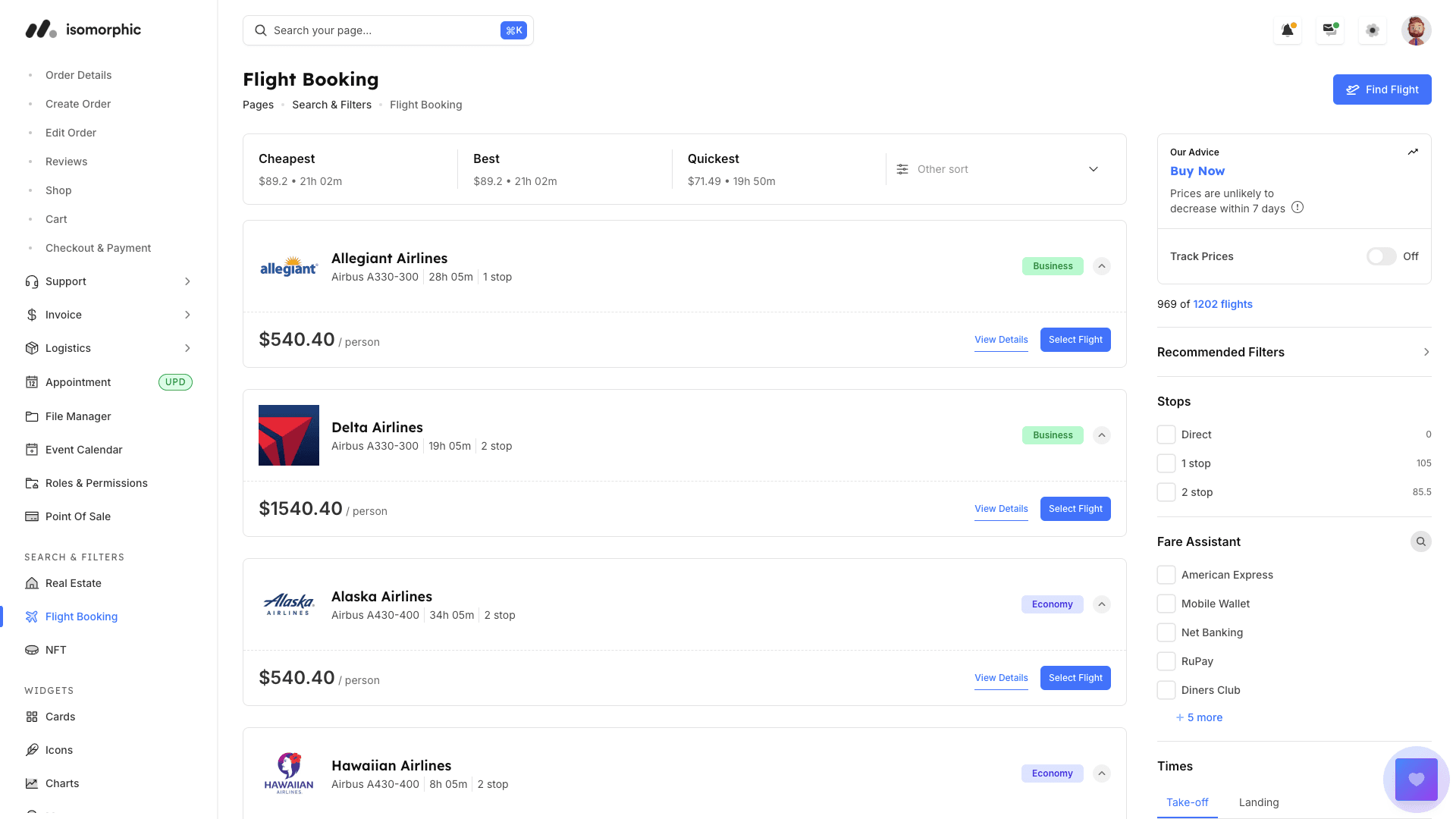
Task: Expand the Logistics menu chevron
Action: coord(187,348)
